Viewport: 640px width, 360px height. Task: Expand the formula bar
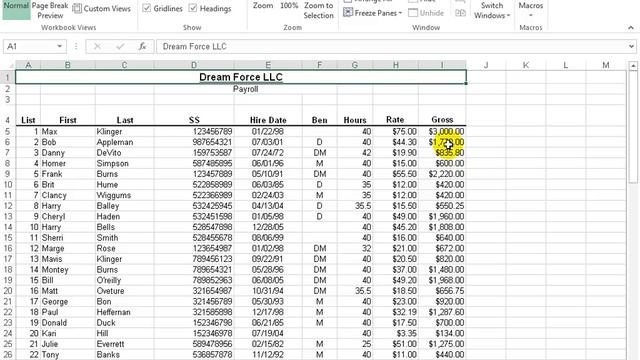(631, 47)
